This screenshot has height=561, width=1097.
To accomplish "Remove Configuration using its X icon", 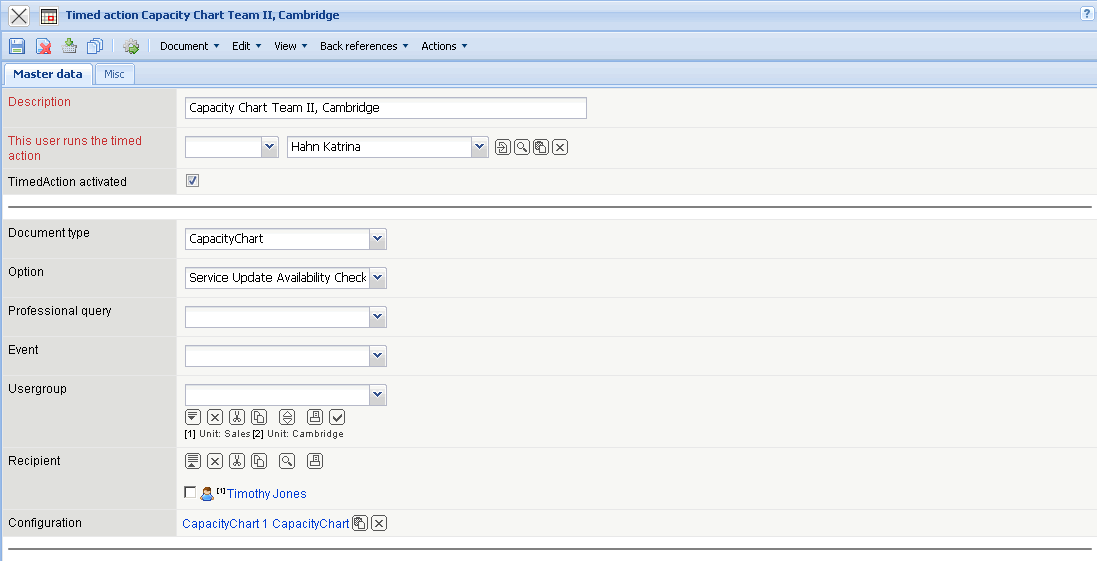I will (379, 523).
